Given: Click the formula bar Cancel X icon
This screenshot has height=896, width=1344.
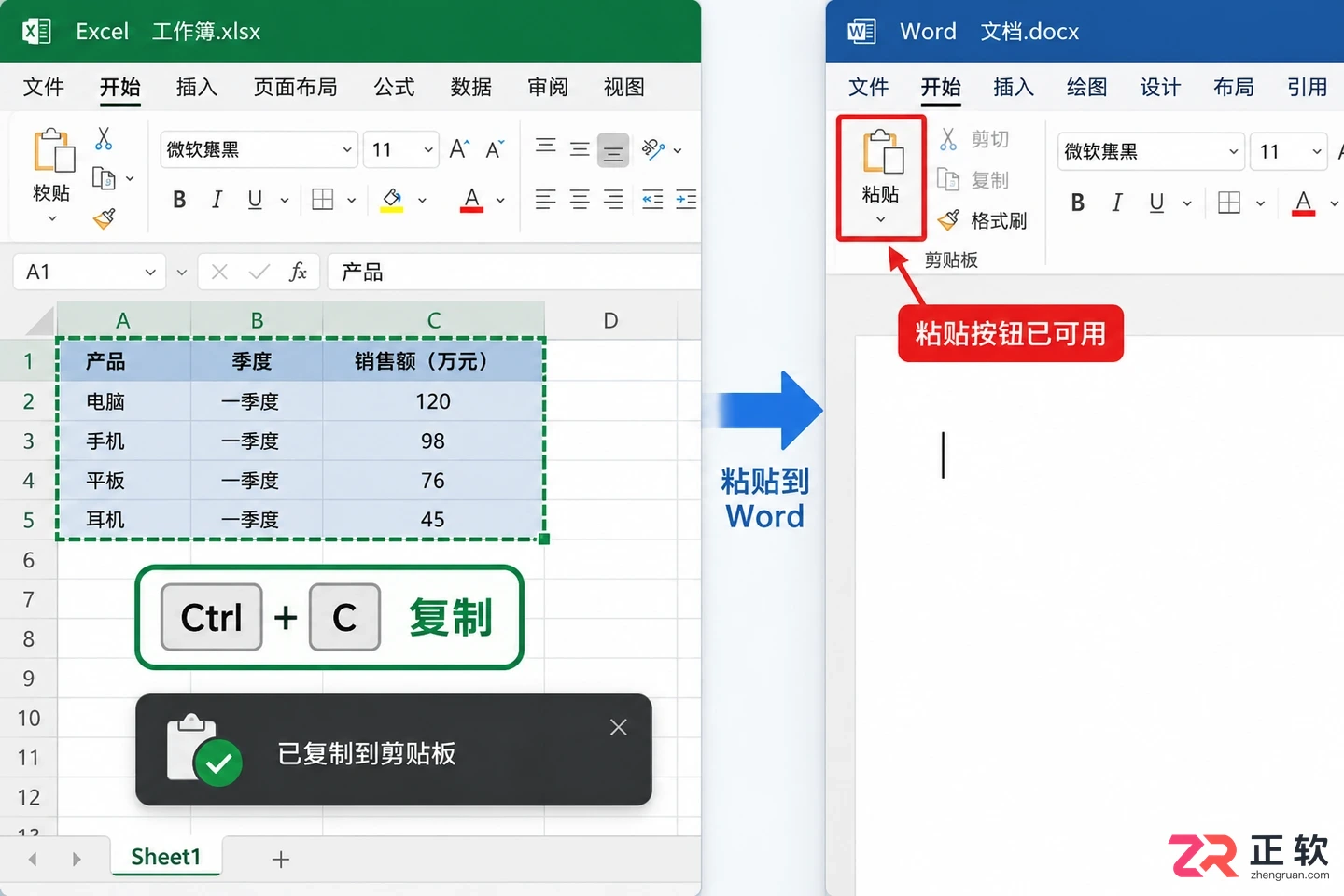Looking at the screenshot, I should [219, 272].
